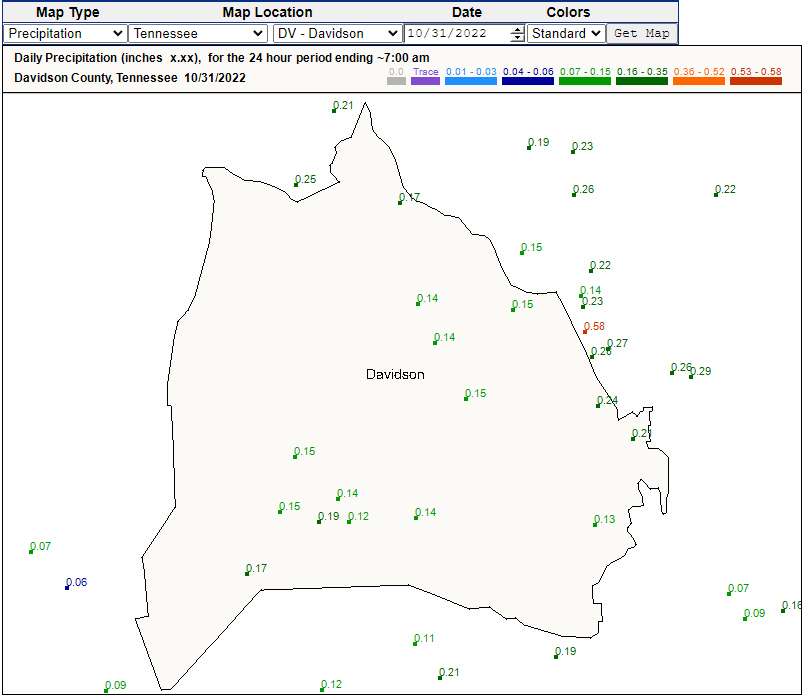Select the 0.19 station marker near southeast border
809x700 pixels.
[x=556, y=657]
